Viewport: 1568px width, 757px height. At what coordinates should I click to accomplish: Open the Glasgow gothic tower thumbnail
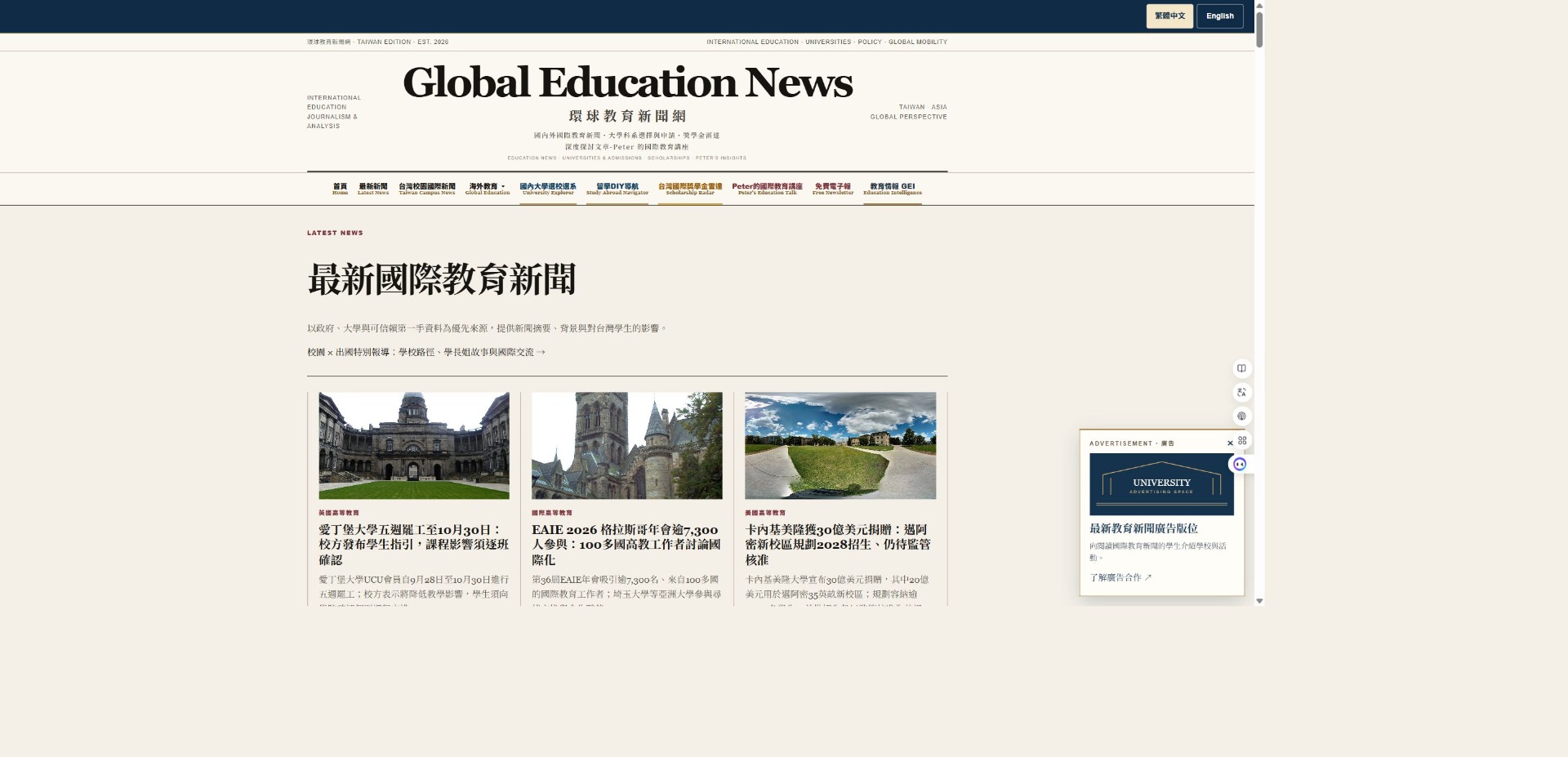tap(627, 445)
